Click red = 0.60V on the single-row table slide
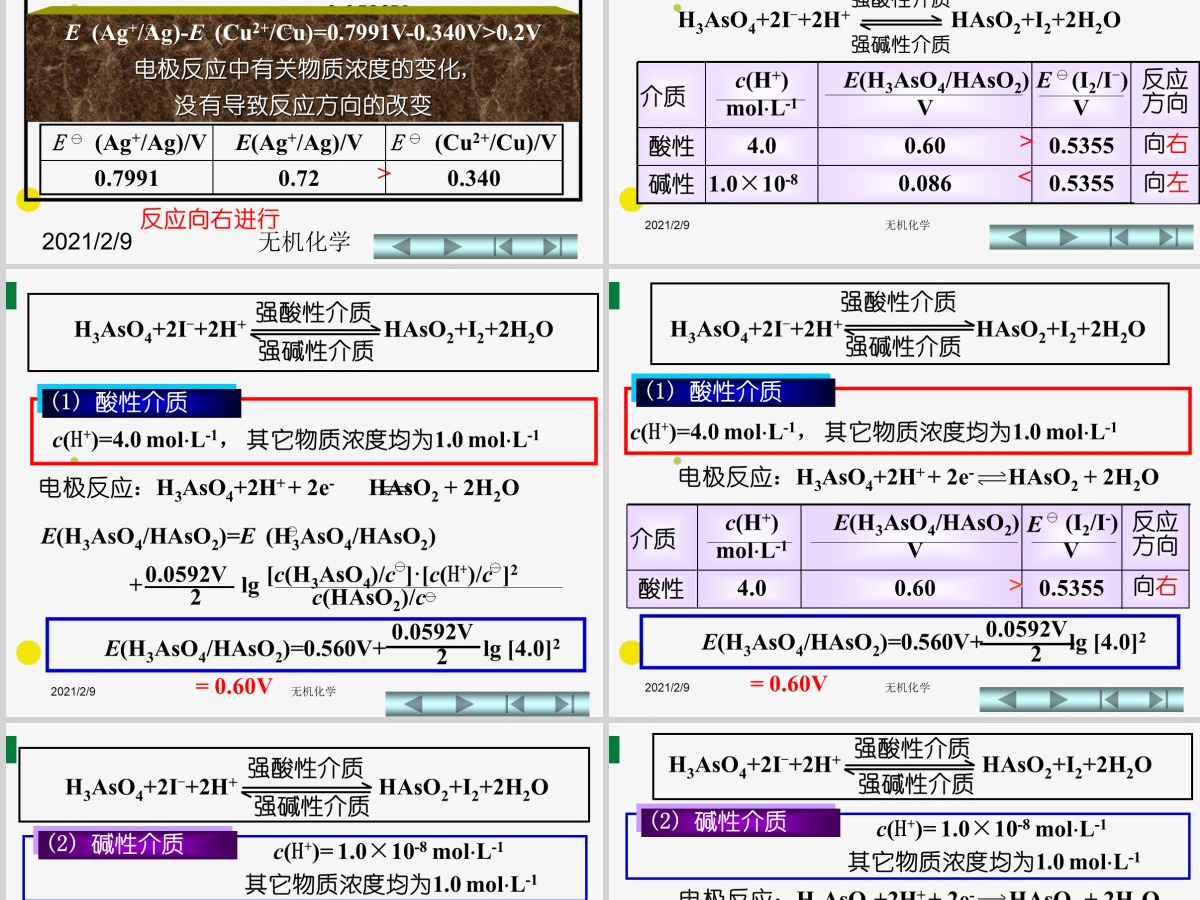The height and width of the screenshot is (900, 1200). (789, 683)
